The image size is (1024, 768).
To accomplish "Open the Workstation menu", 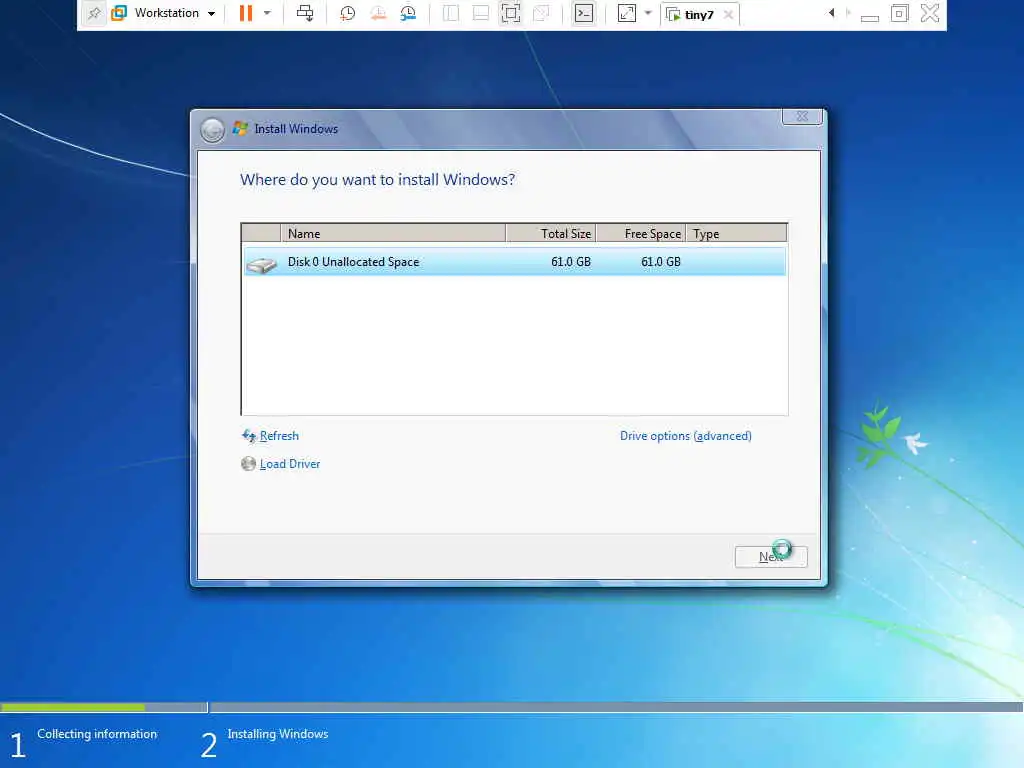I will tap(174, 13).
